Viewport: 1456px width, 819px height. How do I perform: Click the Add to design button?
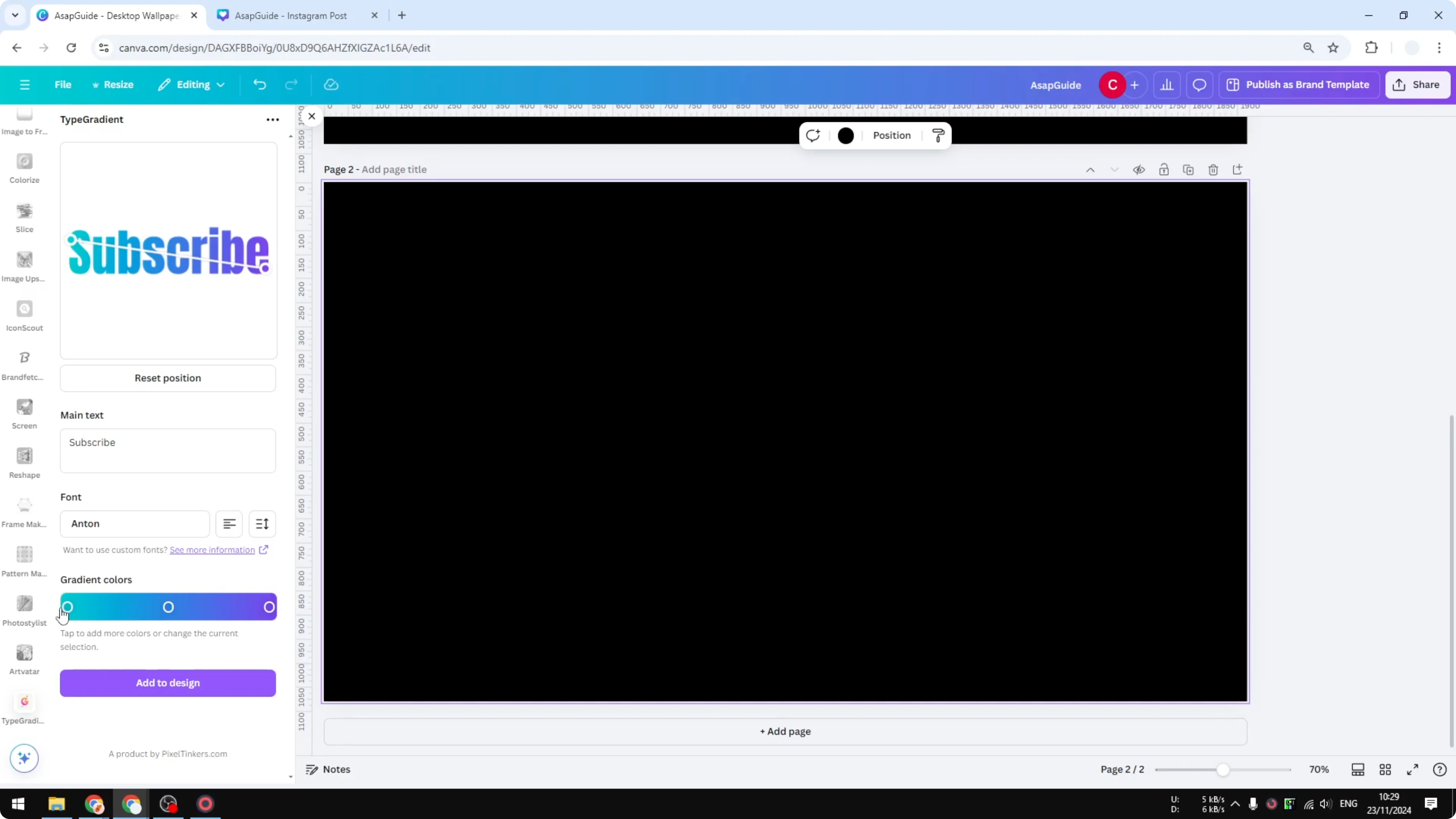[167, 683]
